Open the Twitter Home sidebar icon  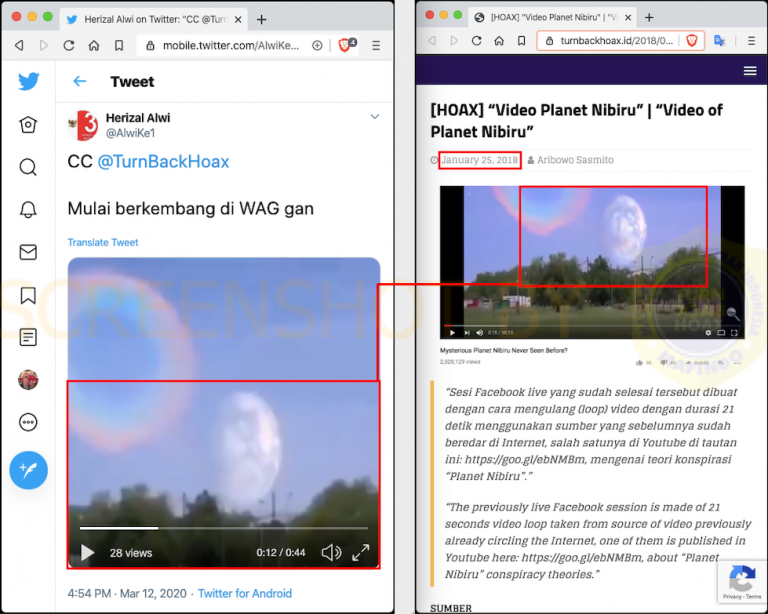28,124
